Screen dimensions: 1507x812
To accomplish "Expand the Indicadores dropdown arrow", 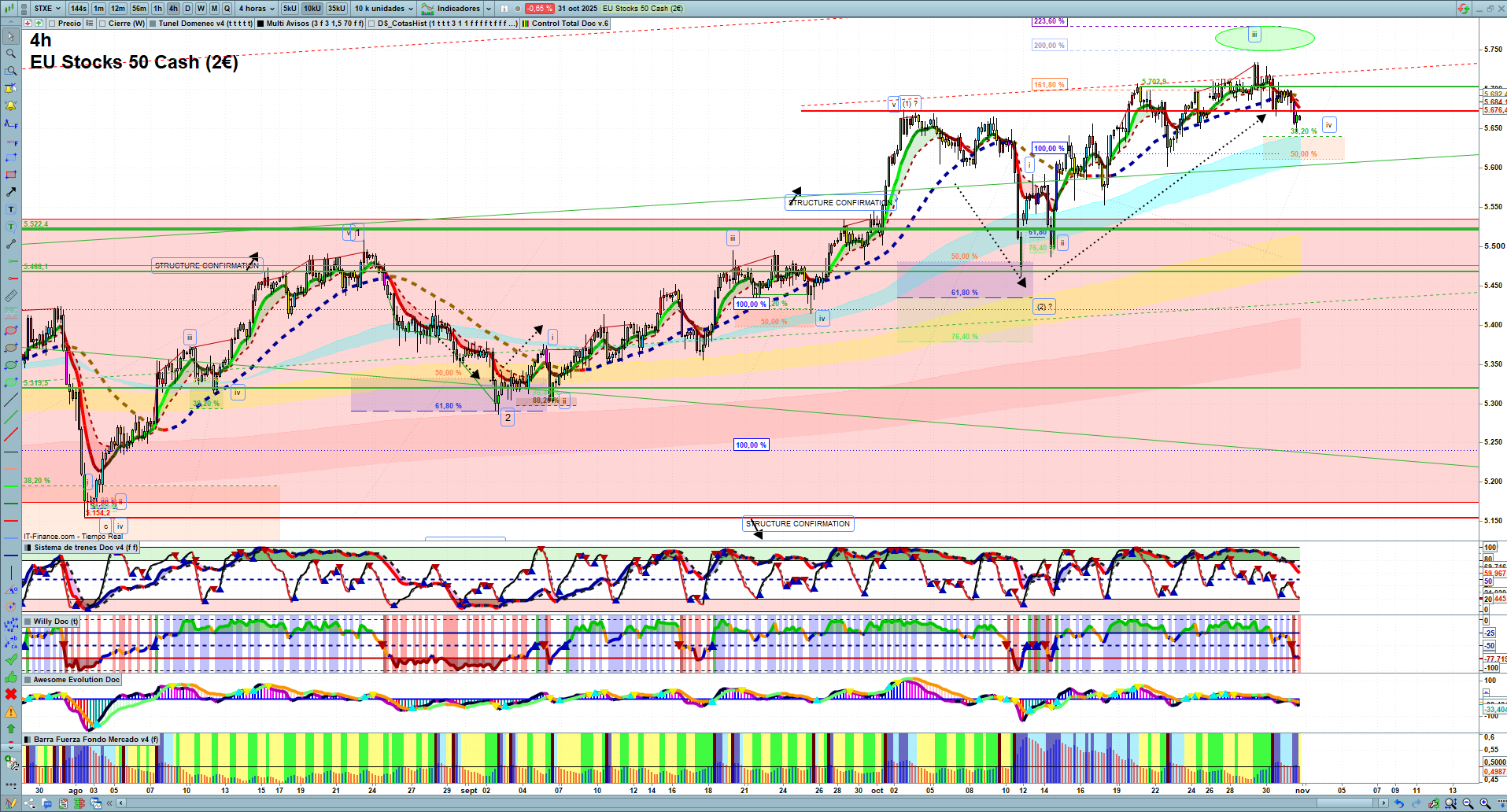I will [x=488, y=9].
